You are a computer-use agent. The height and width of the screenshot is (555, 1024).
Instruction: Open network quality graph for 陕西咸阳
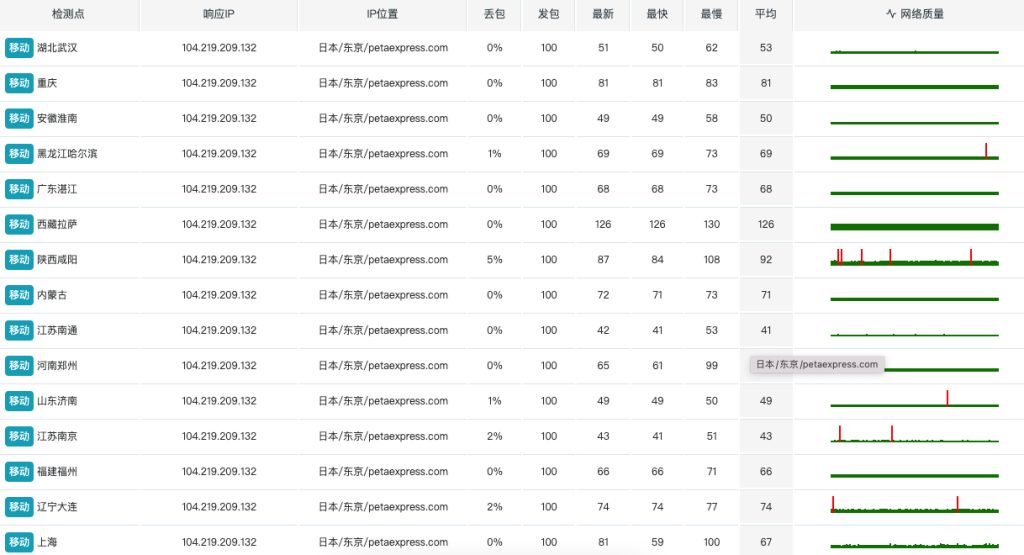pos(914,257)
